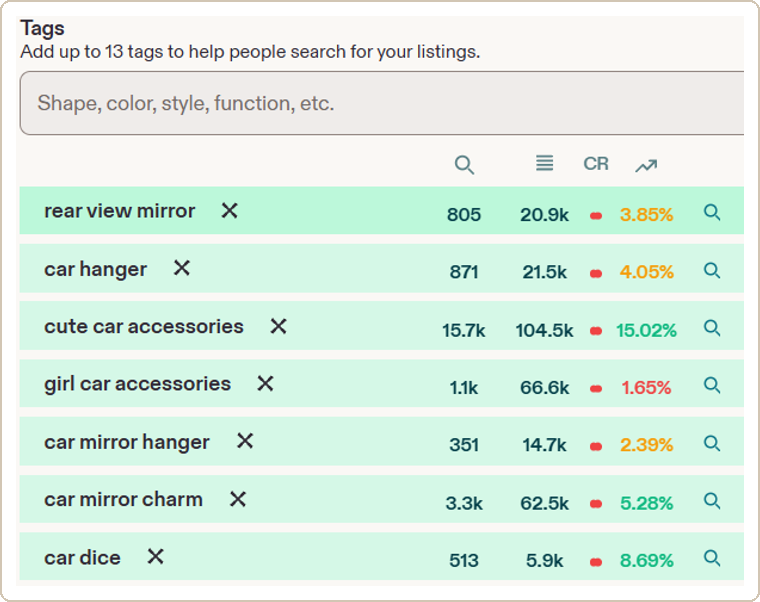Click the 66.6k listings value
The image size is (760, 602).
(544, 388)
